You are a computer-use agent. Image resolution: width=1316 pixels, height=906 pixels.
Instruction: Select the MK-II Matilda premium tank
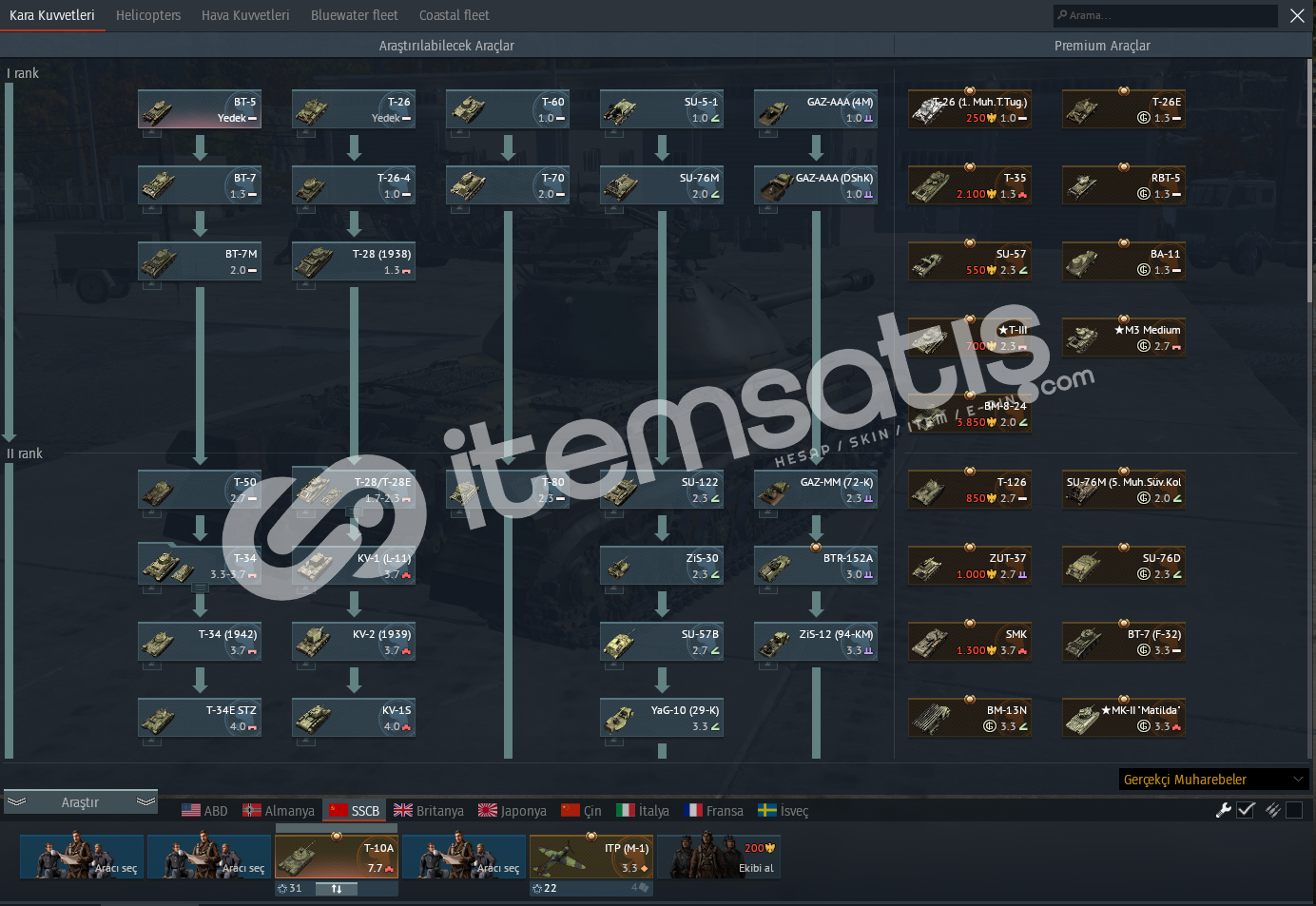pos(1123,718)
